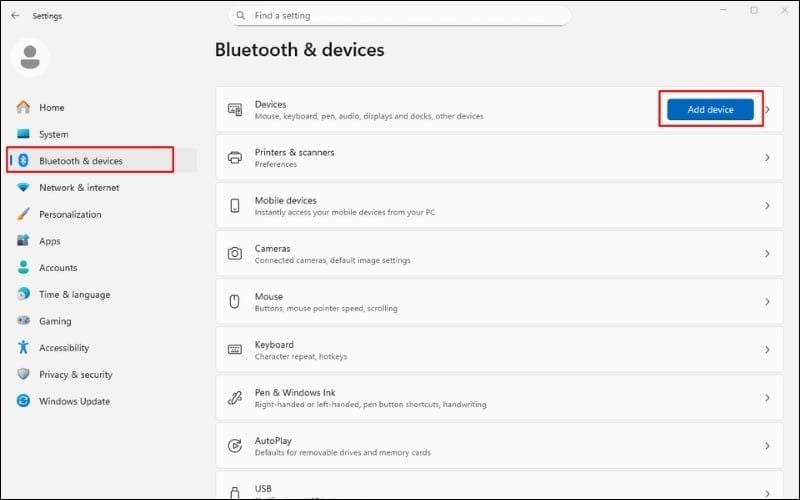
Task: Click the Pen & Windows Ink icon
Action: click(x=235, y=397)
